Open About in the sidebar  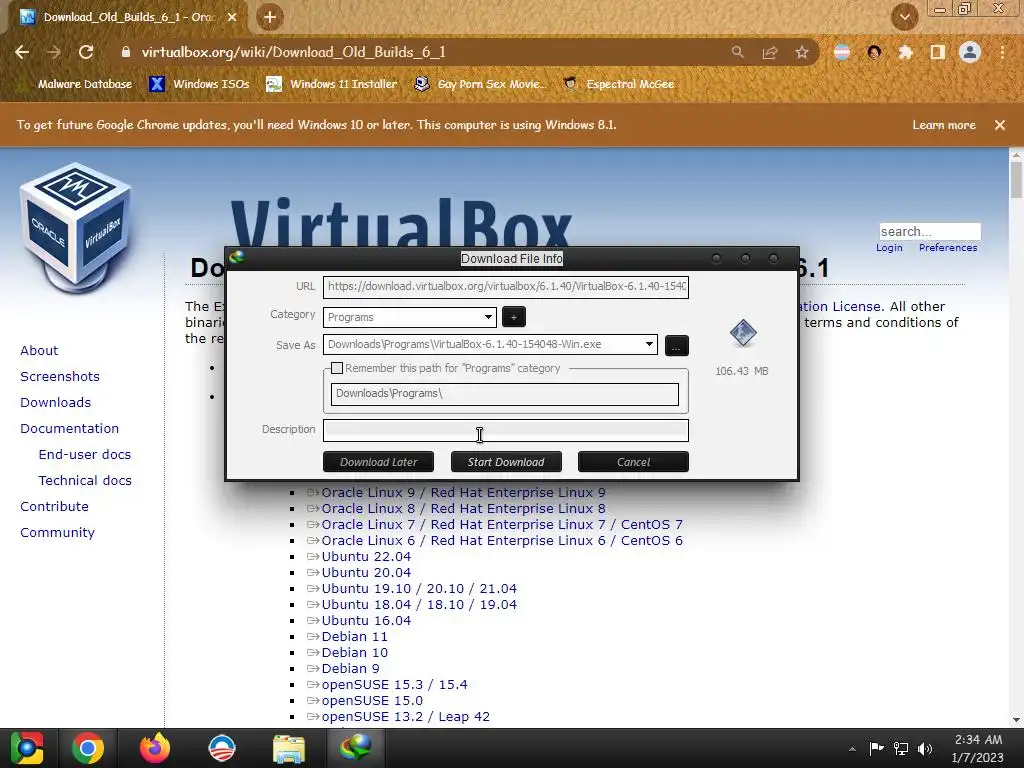pyautogui.click(x=39, y=351)
